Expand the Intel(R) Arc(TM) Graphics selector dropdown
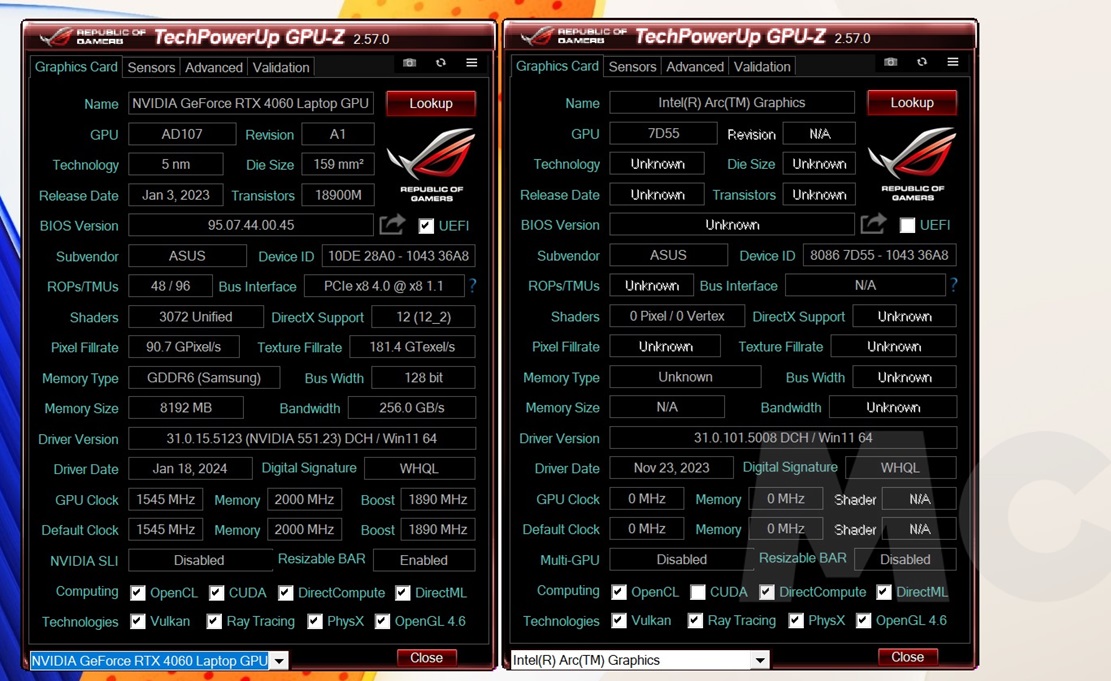Screen dimensions: 1111x681 [760, 660]
